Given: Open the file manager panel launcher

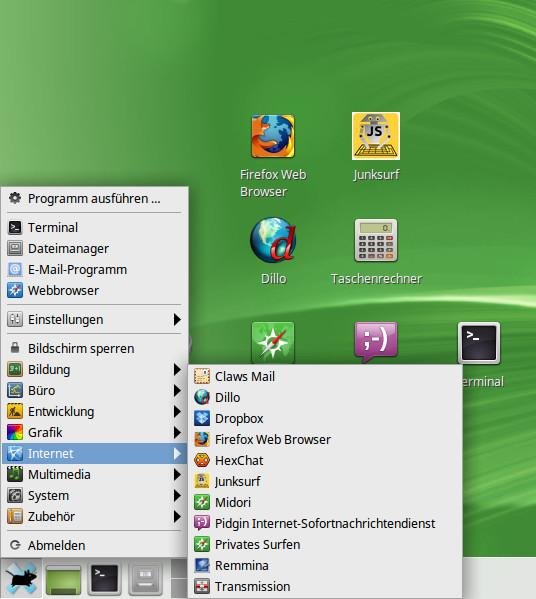Looking at the screenshot, I should tap(145, 579).
